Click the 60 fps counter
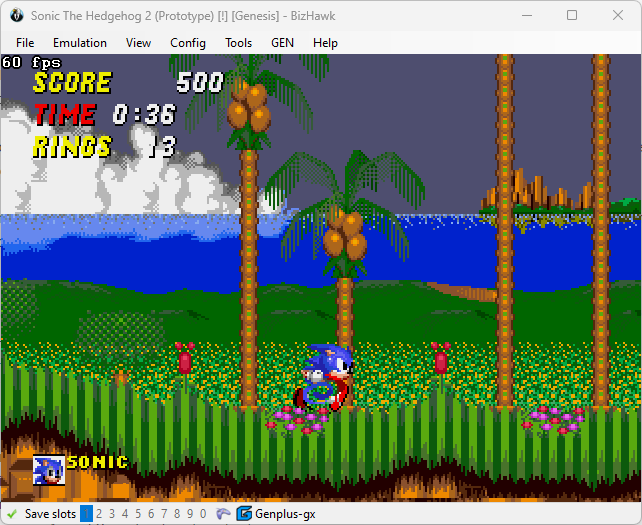 32,63
